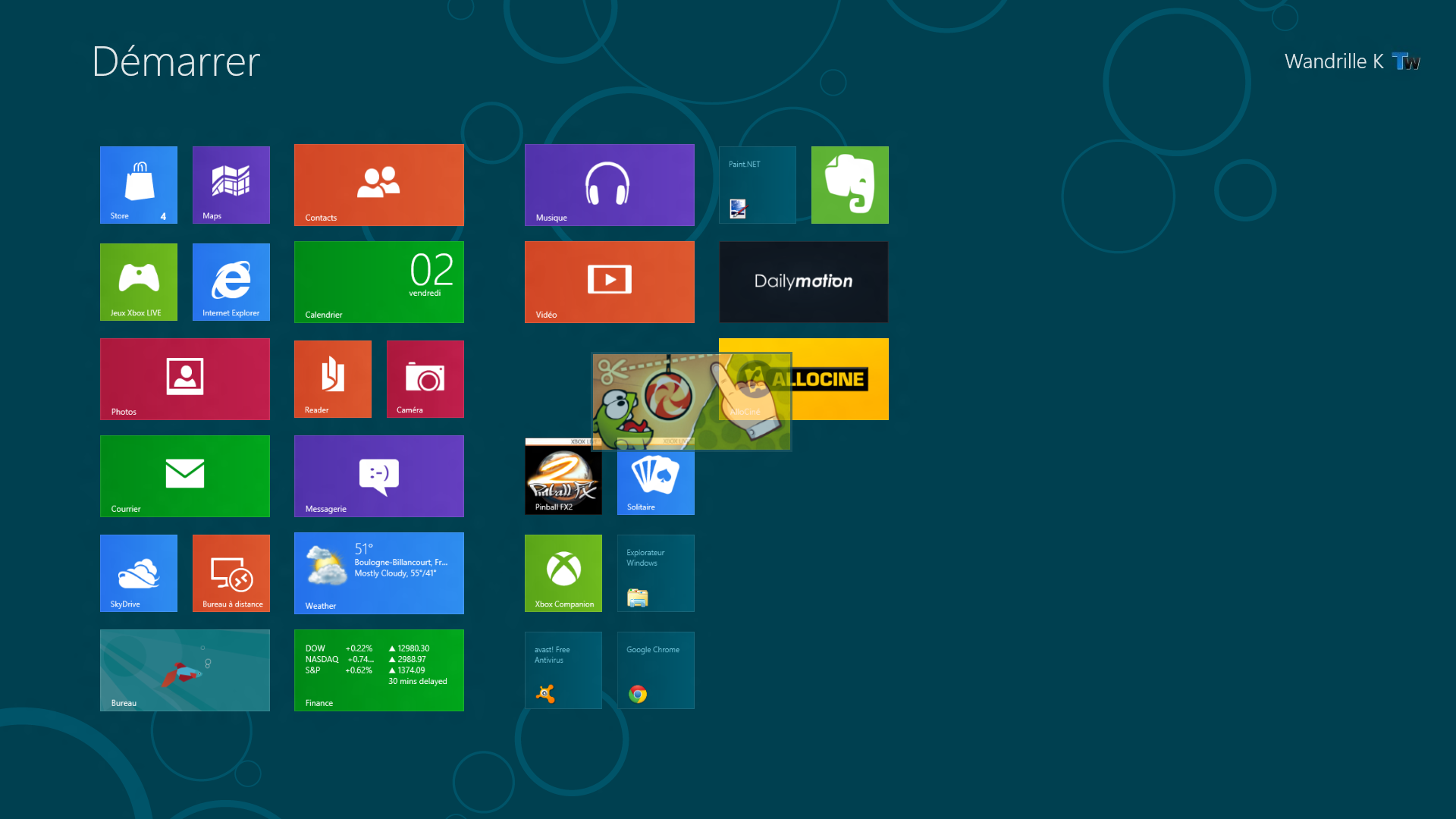Open the Finance stock tile

tap(379, 670)
